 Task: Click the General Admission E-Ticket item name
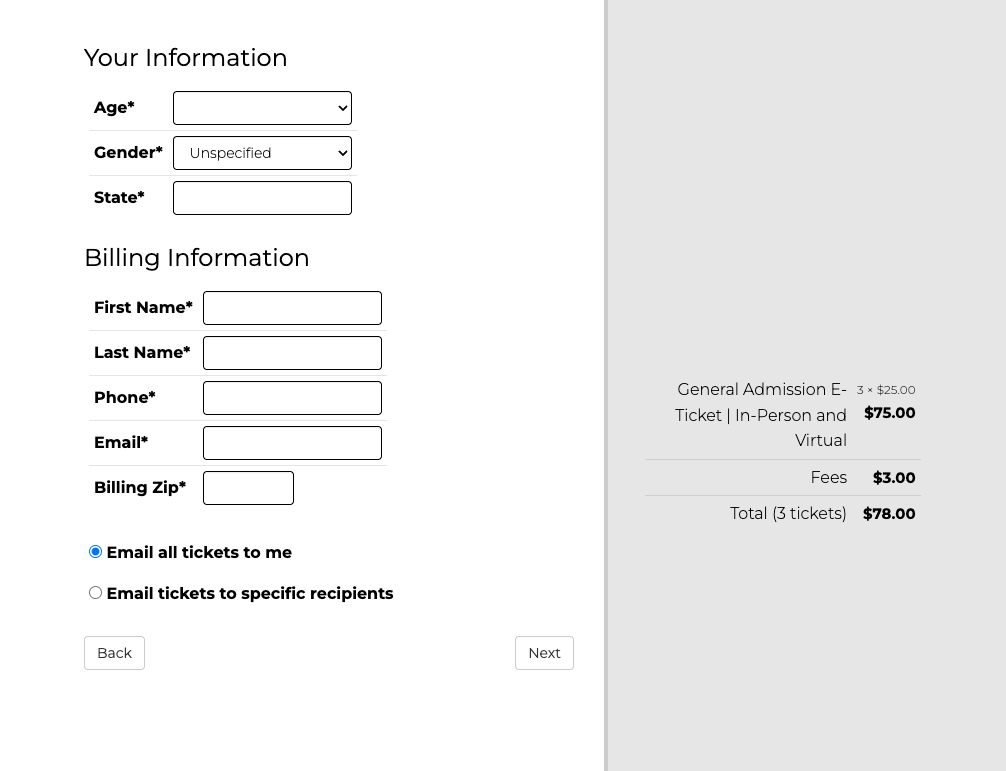coord(761,415)
